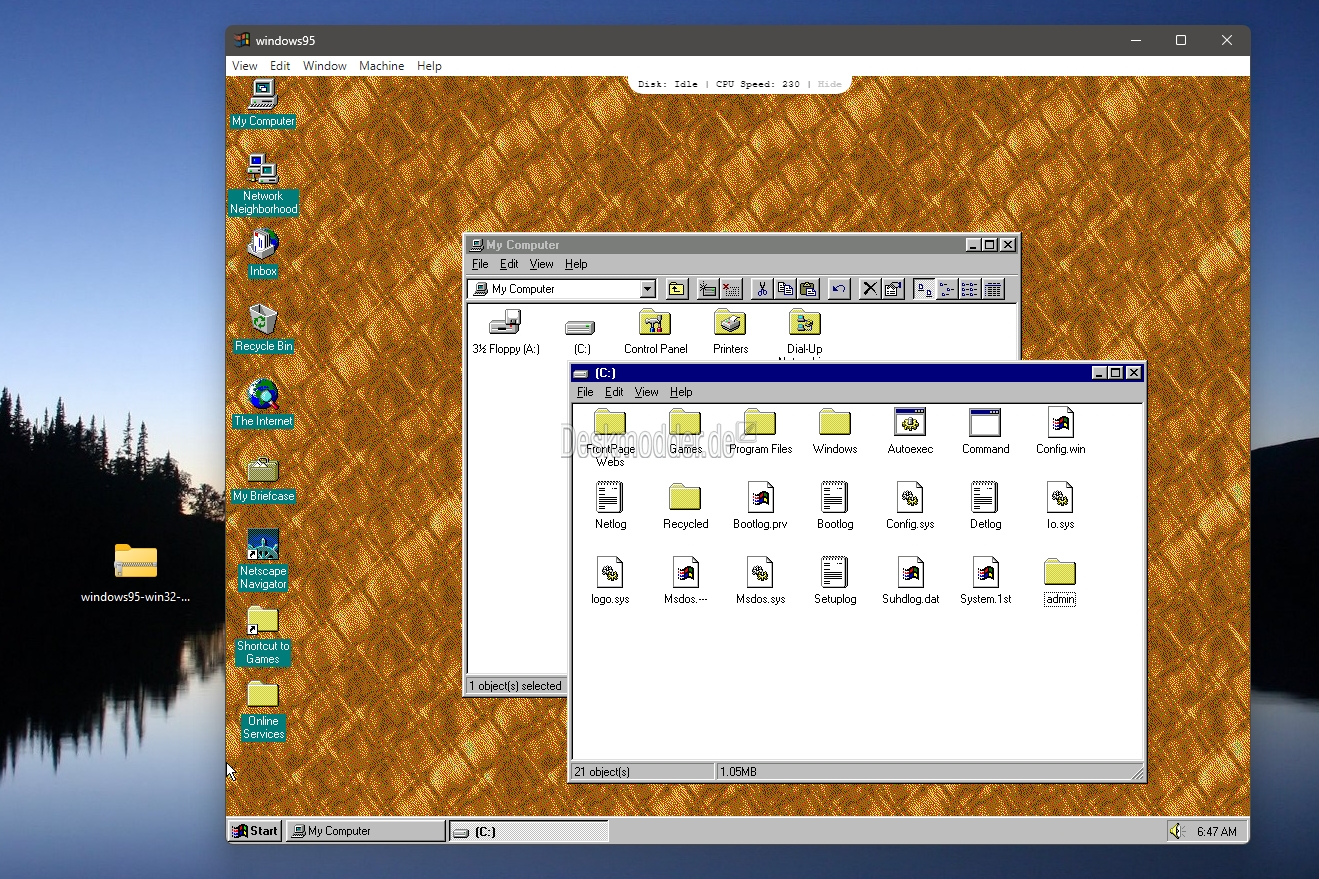Select the Network Neighborhood desktop icon

point(263,185)
